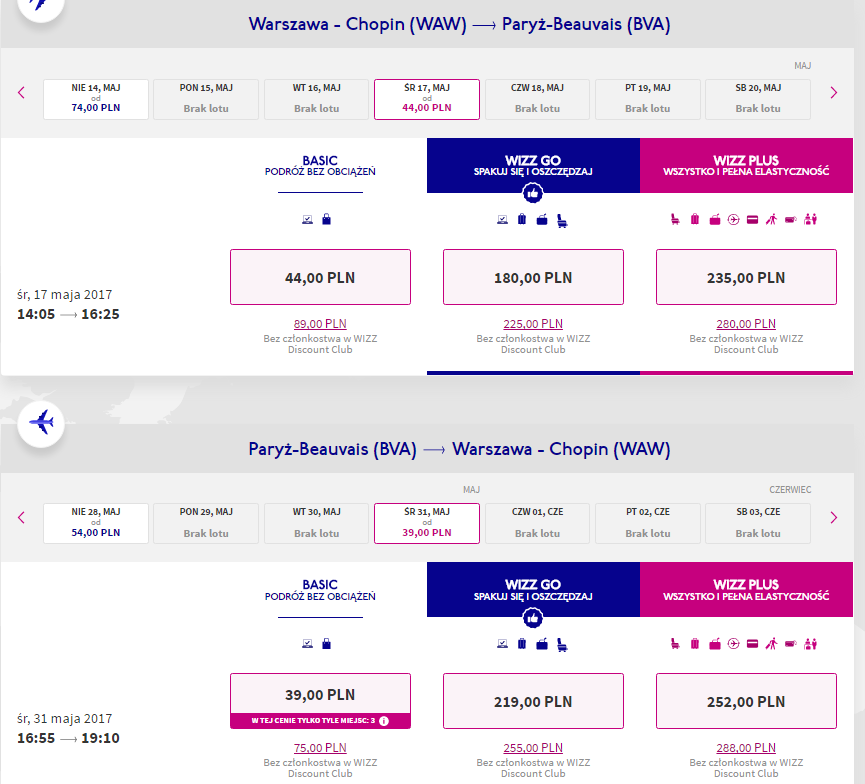Choose the 235,00 PLN WIZZ PLUS outbound fare

click(x=746, y=277)
